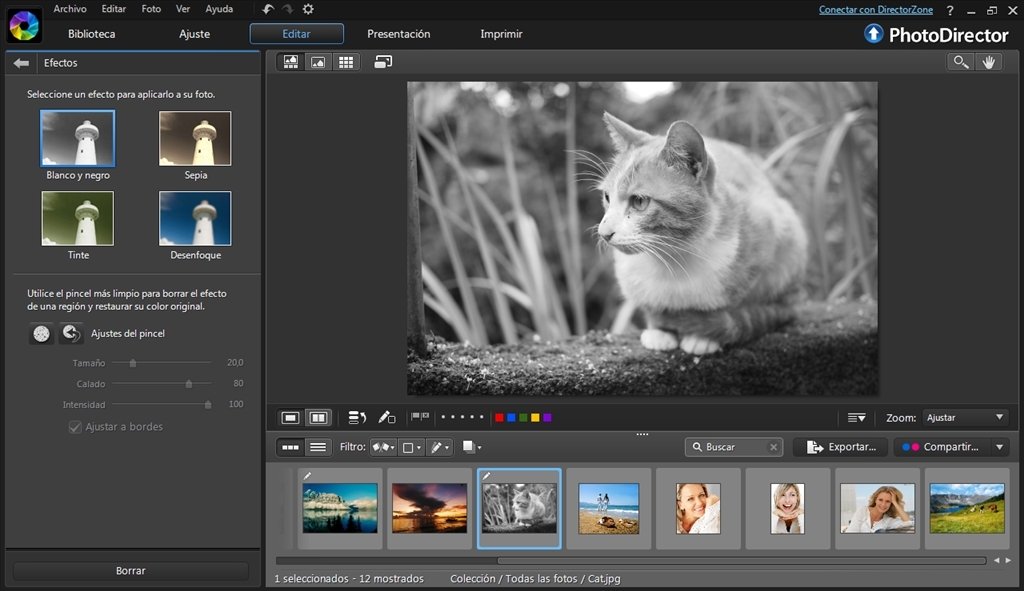Choose the red color label
The width and height of the screenshot is (1024, 591).
[500, 418]
